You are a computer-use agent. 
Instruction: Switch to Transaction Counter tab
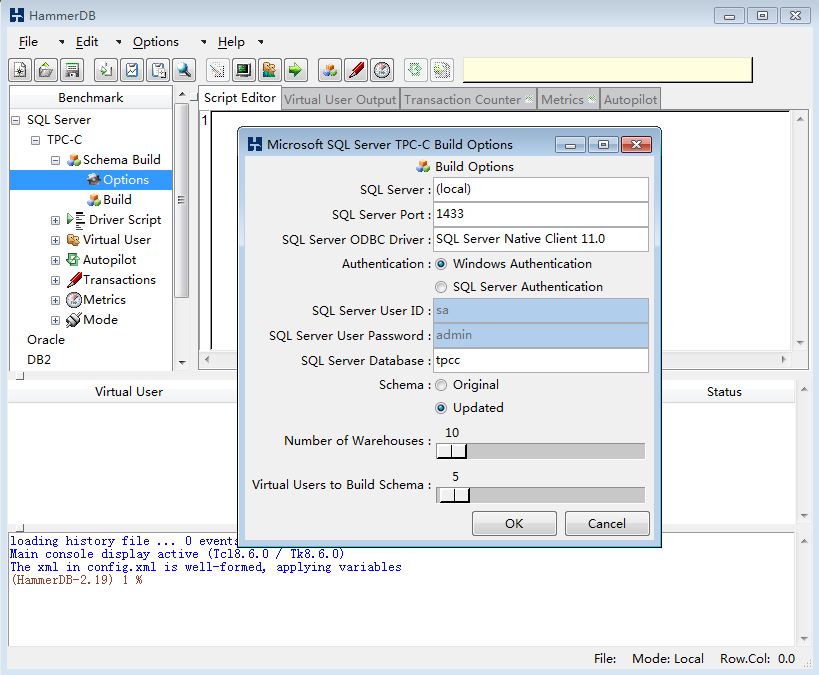pyautogui.click(x=468, y=99)
